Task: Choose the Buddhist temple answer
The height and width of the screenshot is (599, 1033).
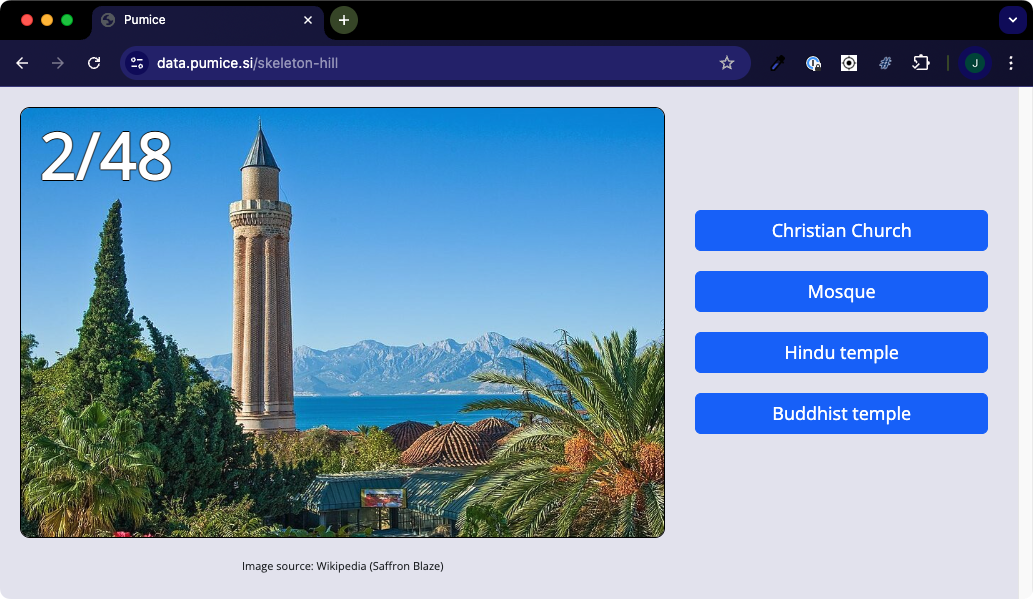Action: pyautogui.click(x=841, y=413)
